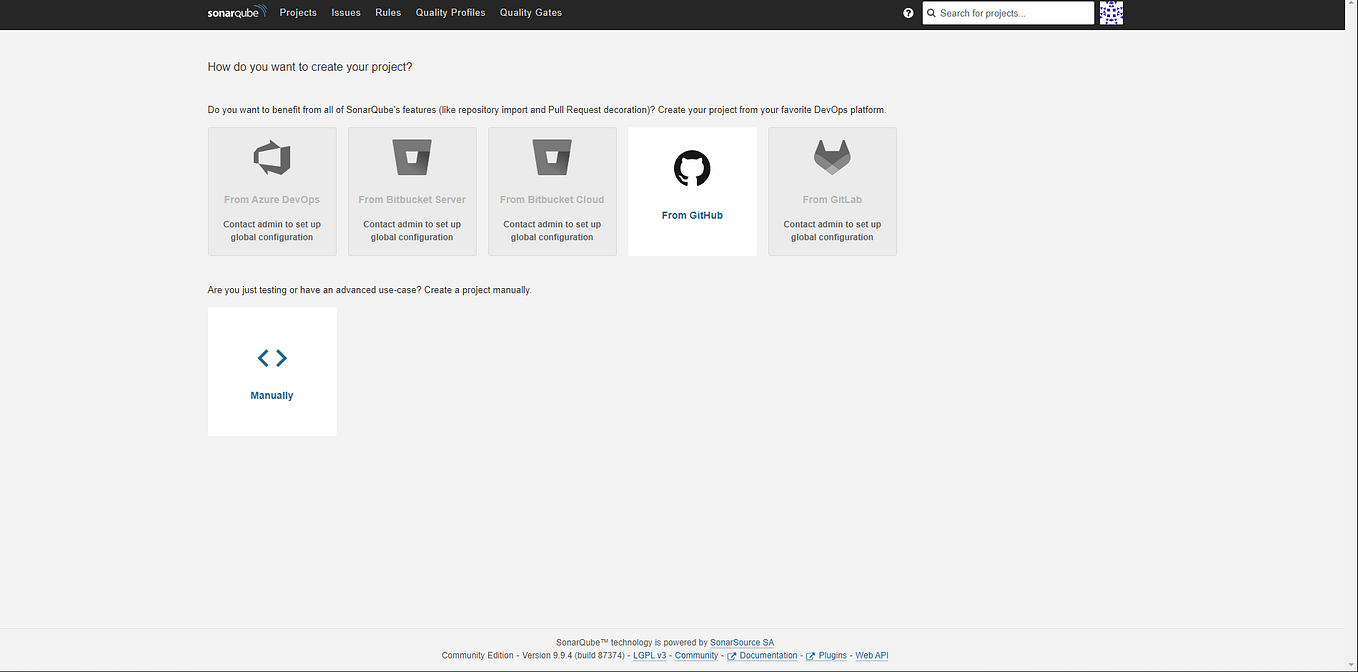
Task: Open the Projects menu
Action: coord(298,12)
